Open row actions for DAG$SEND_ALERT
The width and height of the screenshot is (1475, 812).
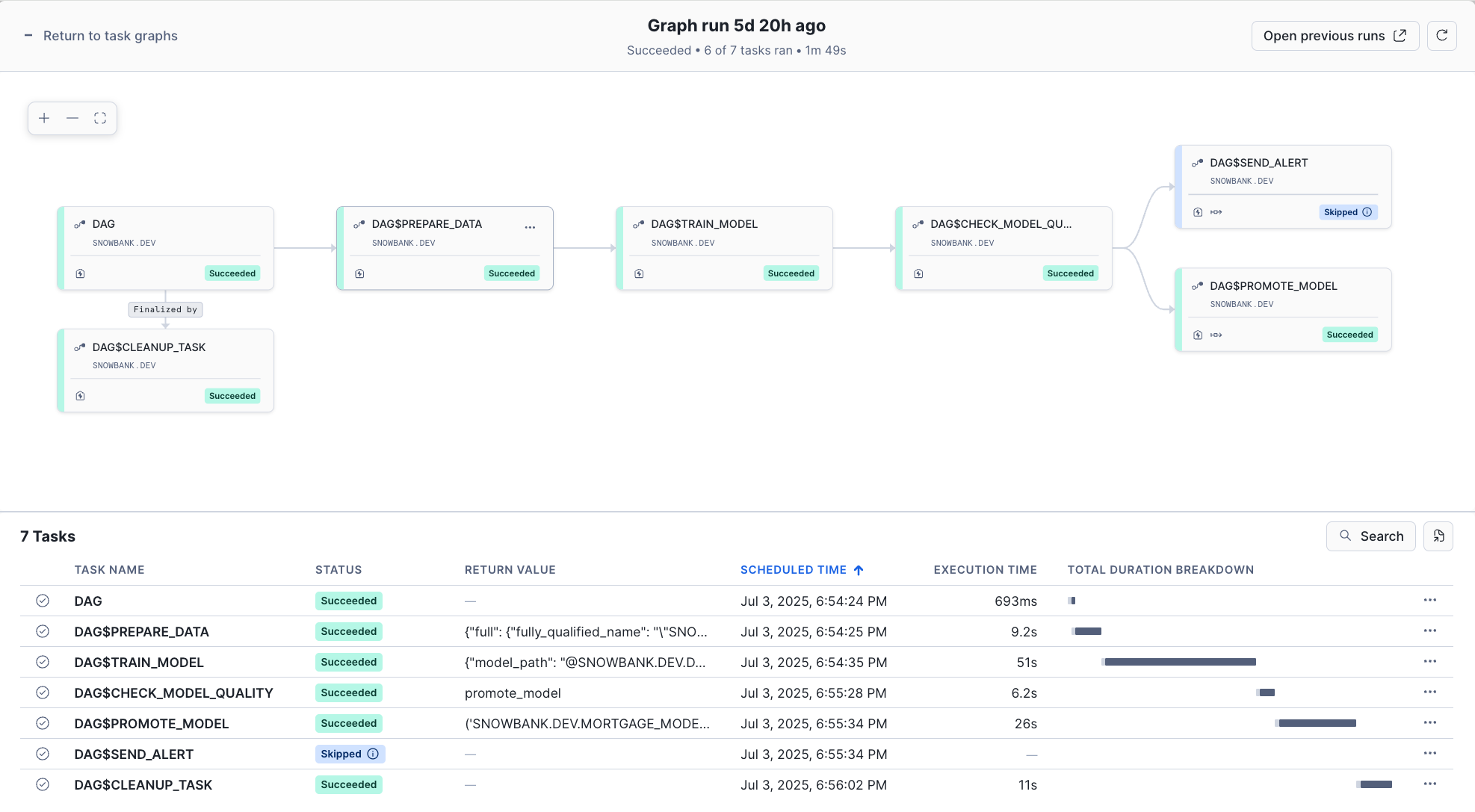[x=1431, y=754]
